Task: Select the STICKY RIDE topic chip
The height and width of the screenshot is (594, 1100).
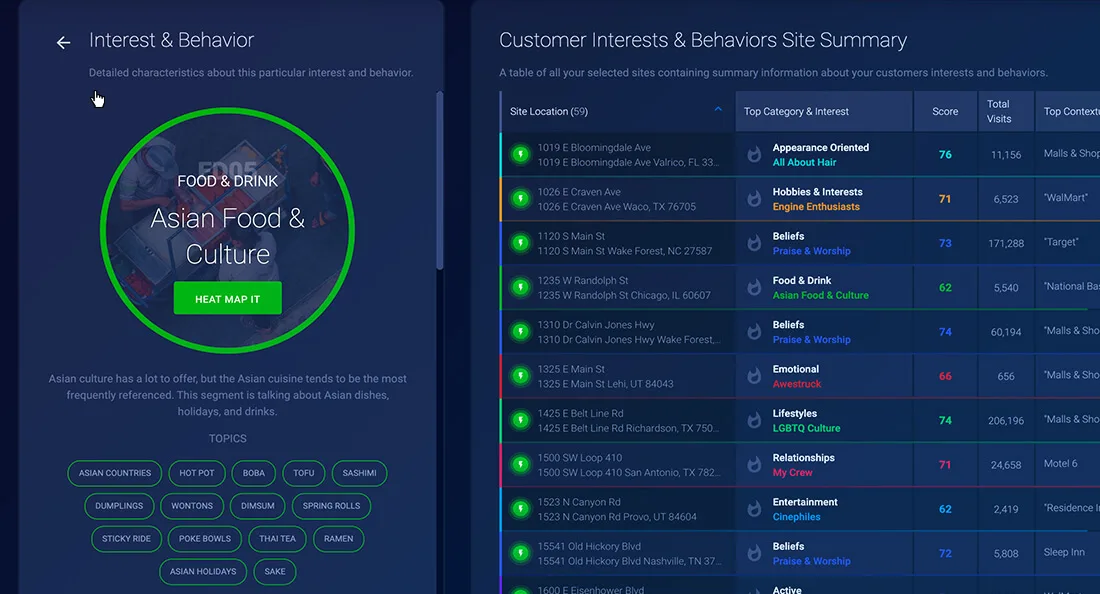Action: (x=126, y=539)
